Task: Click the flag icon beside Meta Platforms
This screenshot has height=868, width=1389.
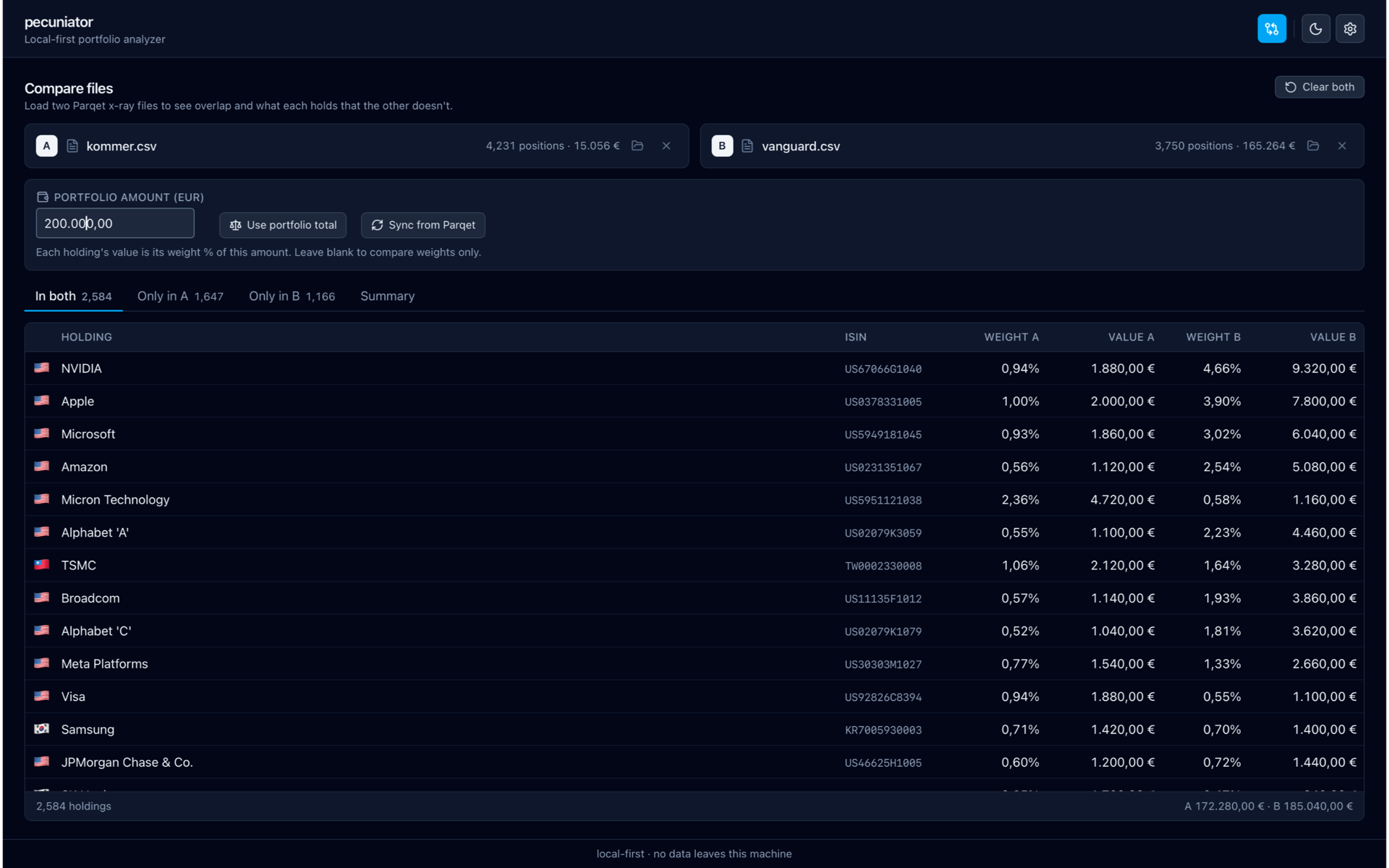Action: pyautogui.click(x=42, y=663)
